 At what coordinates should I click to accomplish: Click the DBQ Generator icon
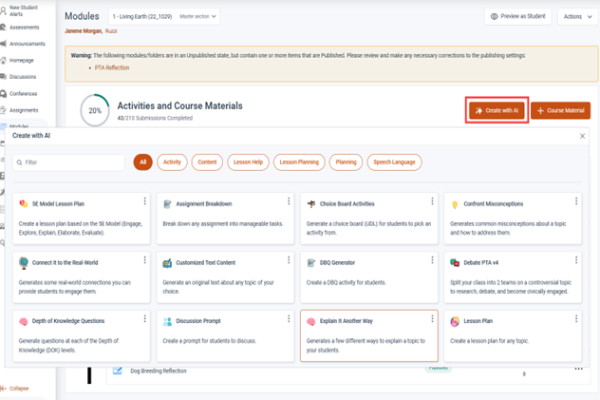click(x=311, y=263)
